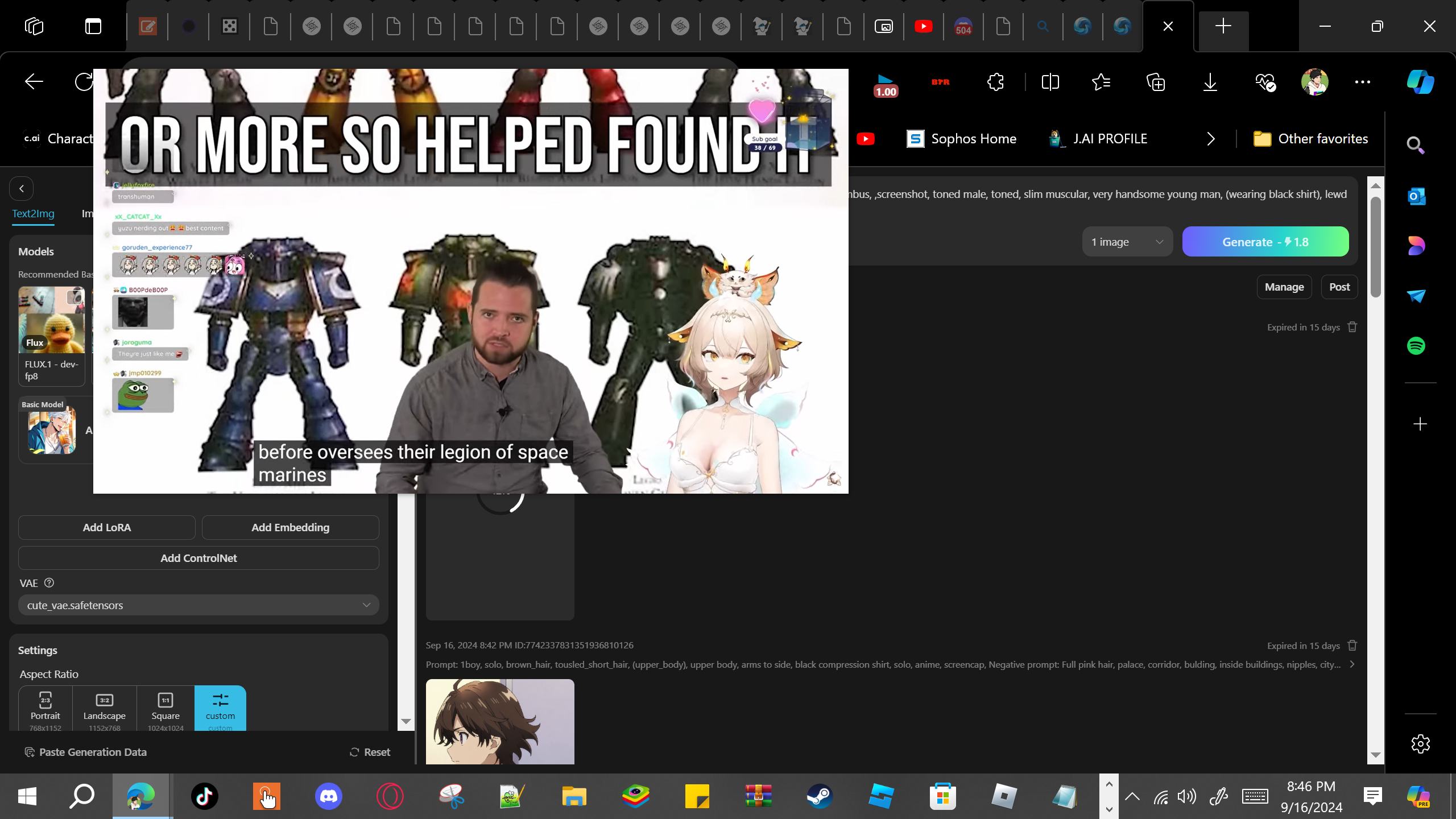Open the Downloads arrow icon

[1210, 82]
